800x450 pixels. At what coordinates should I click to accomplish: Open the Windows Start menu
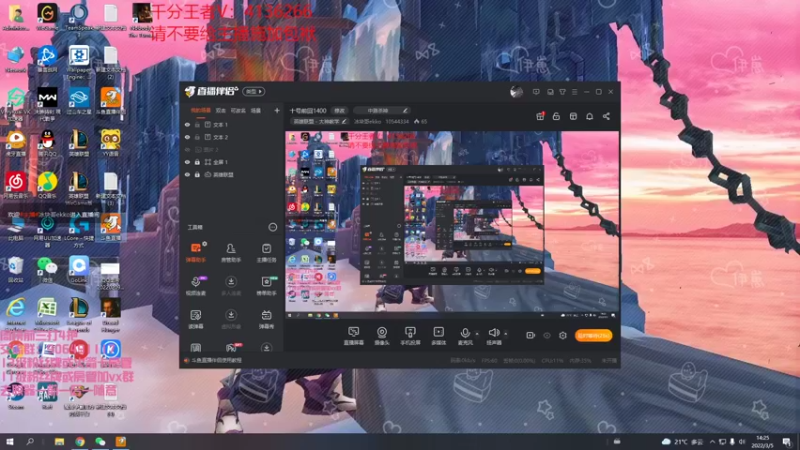point(10,441)
